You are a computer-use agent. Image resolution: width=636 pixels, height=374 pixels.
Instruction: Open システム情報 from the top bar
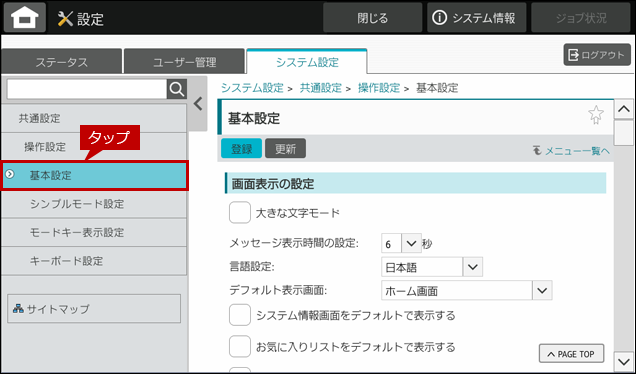coord(477,18)
